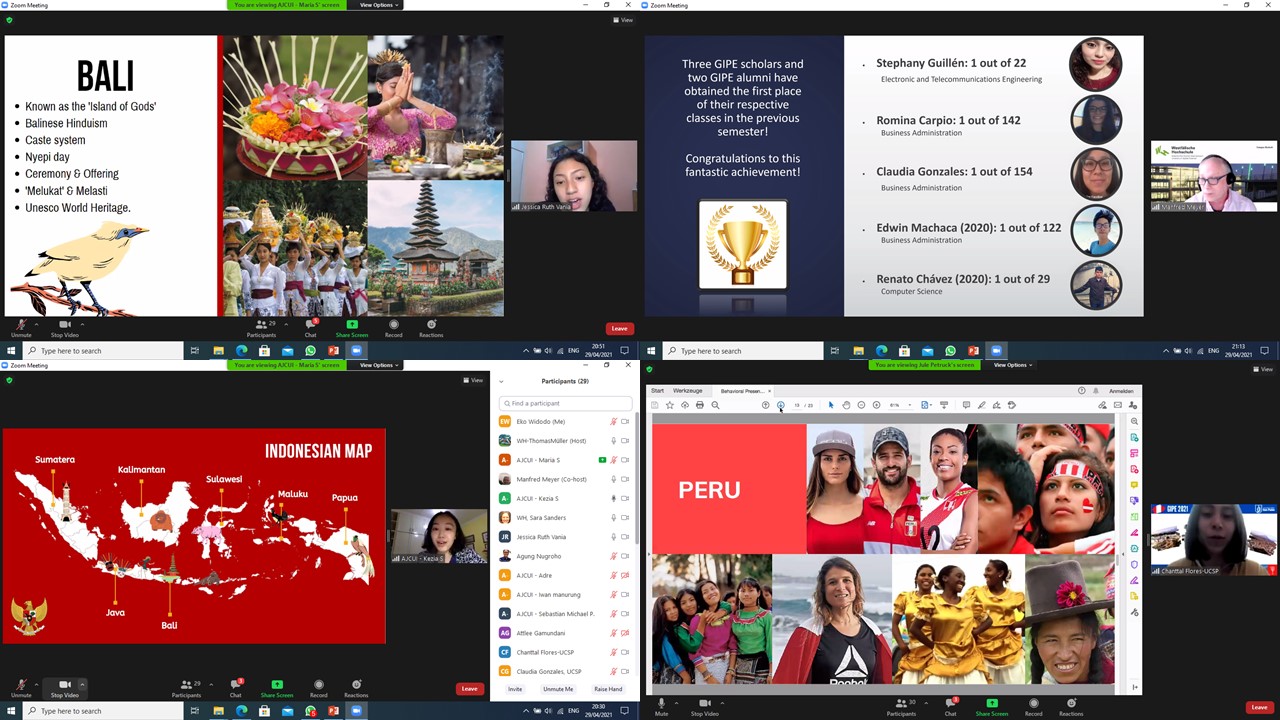Go to previous page with the PDF up arrow
The width and height of the screenshot is (1280, 720).
(766, 405)
